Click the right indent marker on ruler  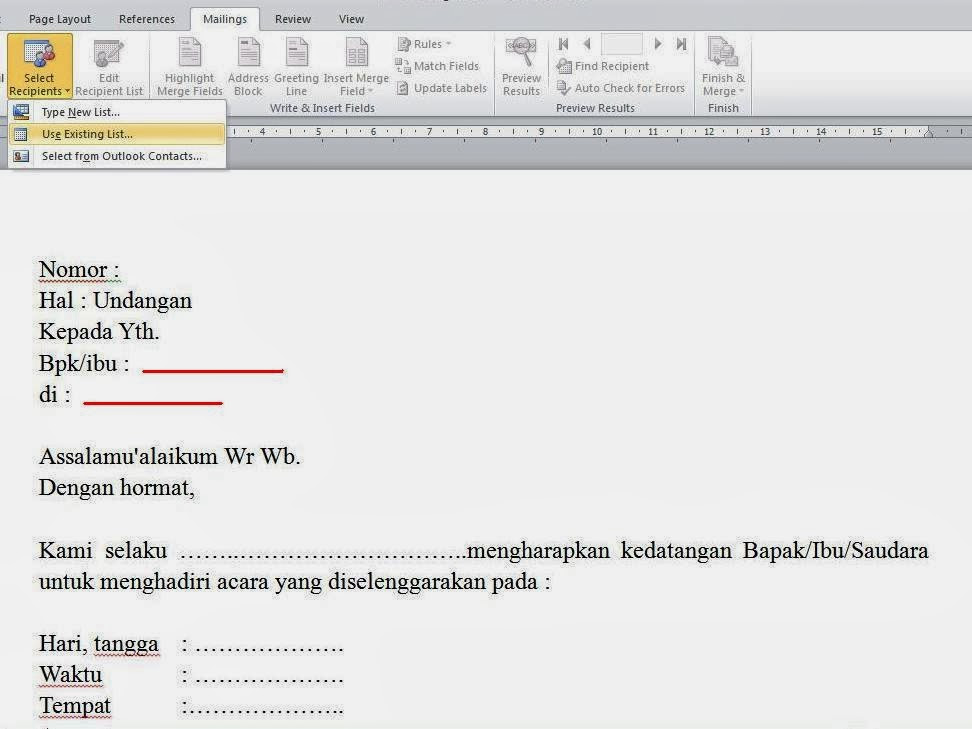[x=929, y=133]
